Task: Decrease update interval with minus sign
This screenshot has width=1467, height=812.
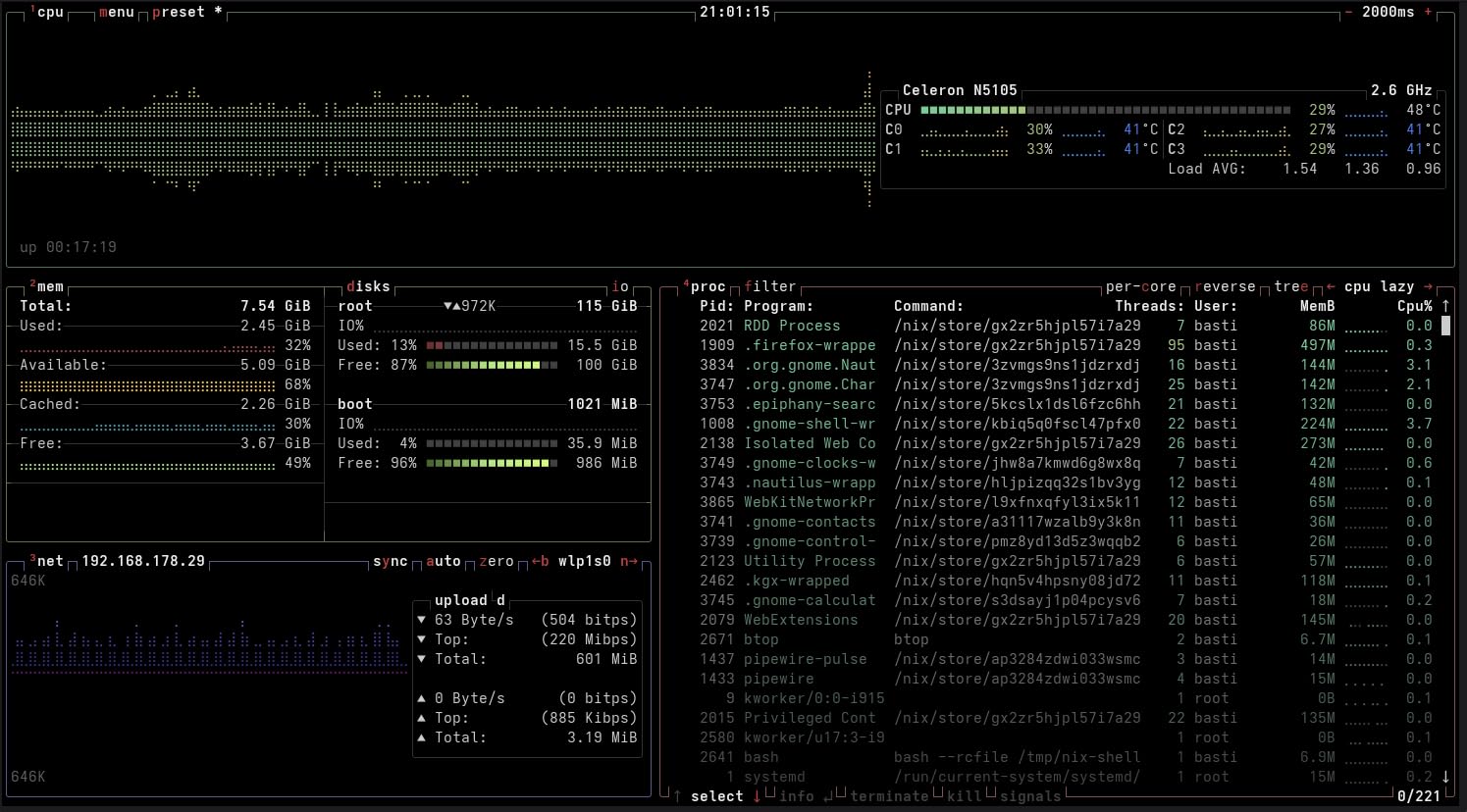Action: tap(1349, 12)
